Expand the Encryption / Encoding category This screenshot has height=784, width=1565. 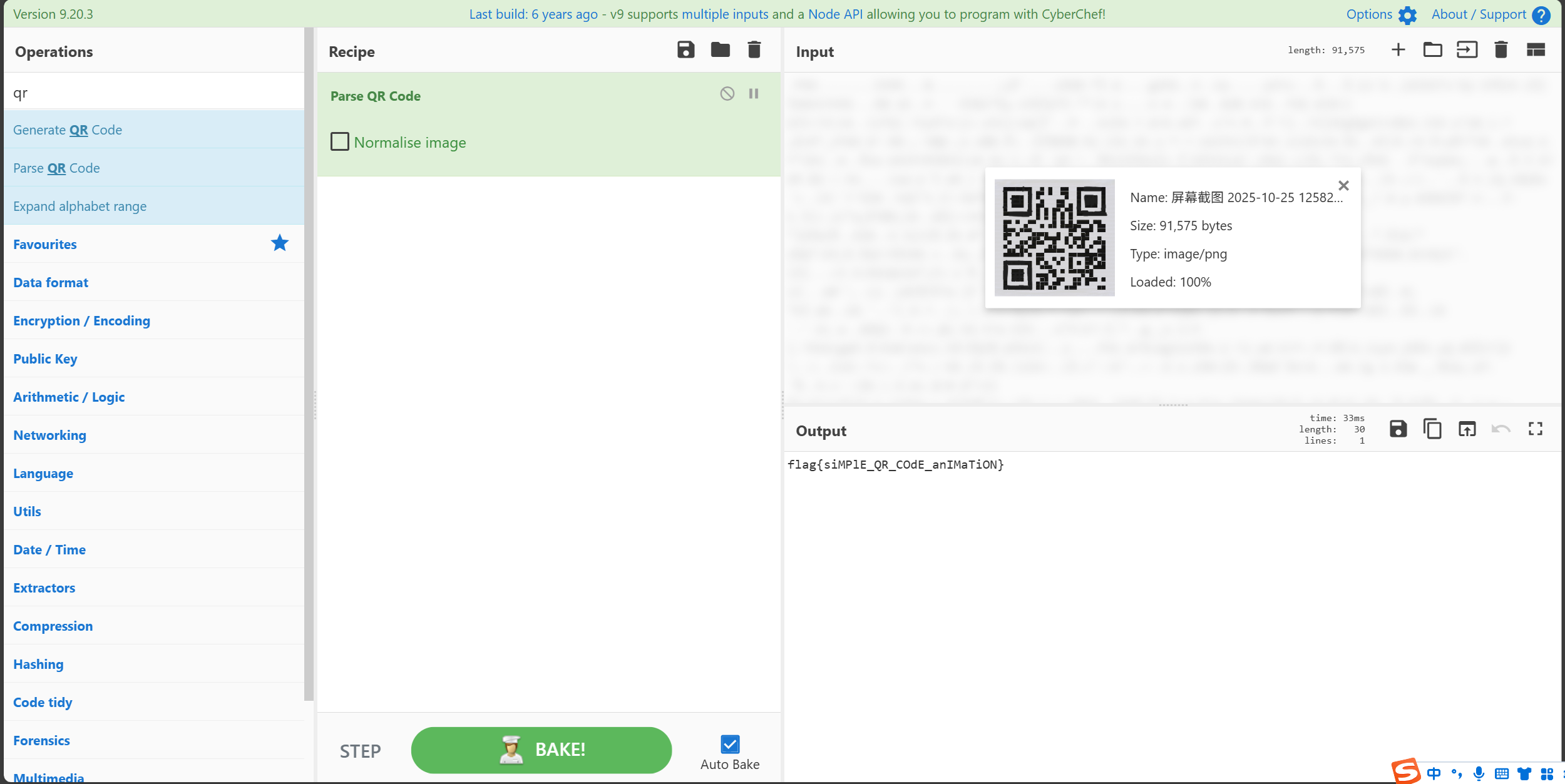coord(81,321)
